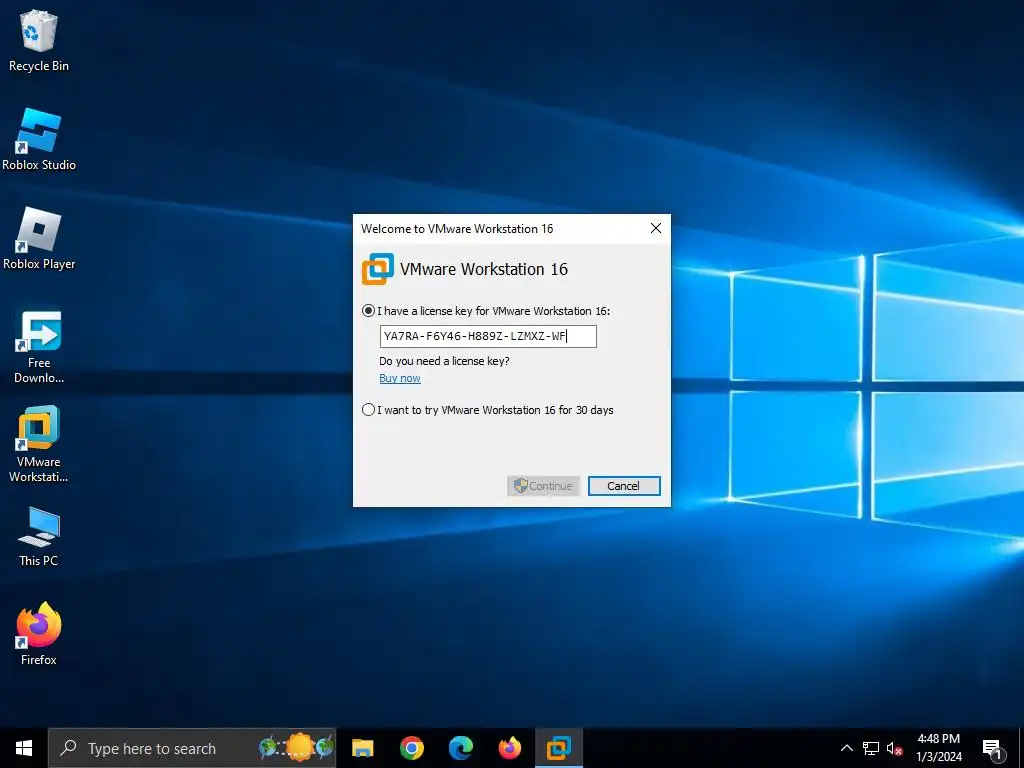Launch Microsoft Edge from the taskbar
The image size is (1024, 768).
click(x=460, y=748)
